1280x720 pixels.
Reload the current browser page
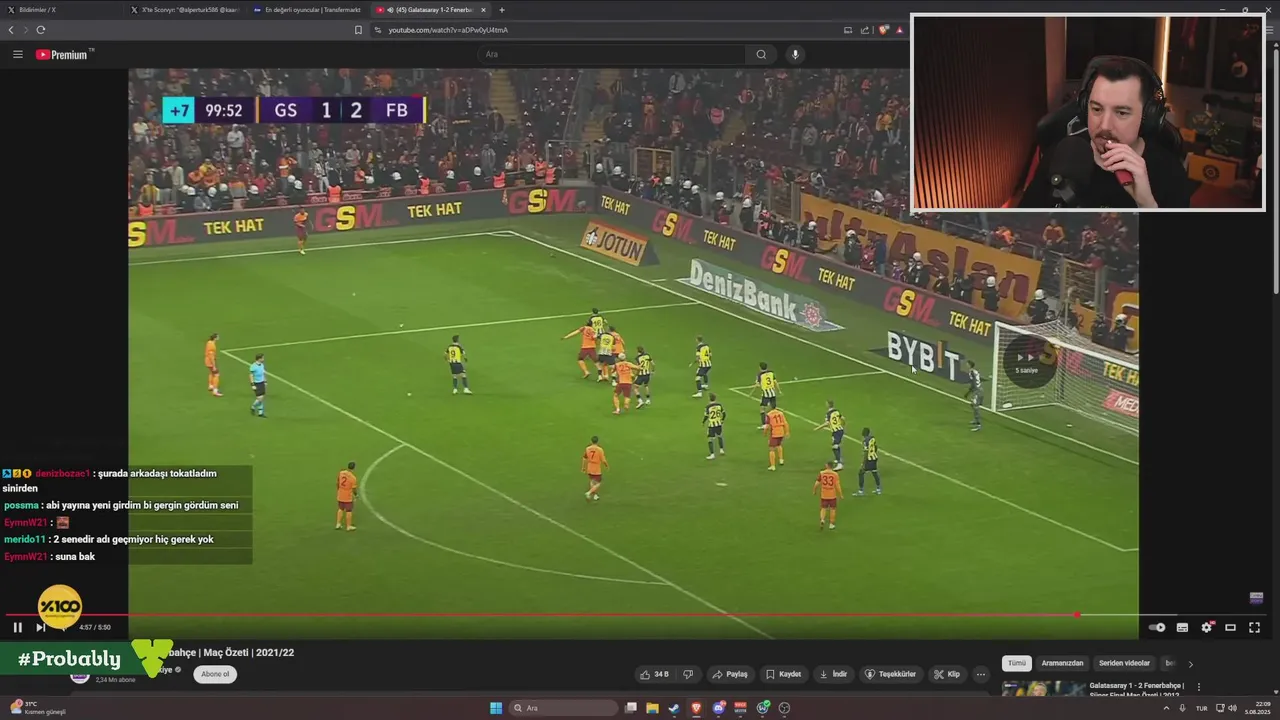tap(40, 30)
